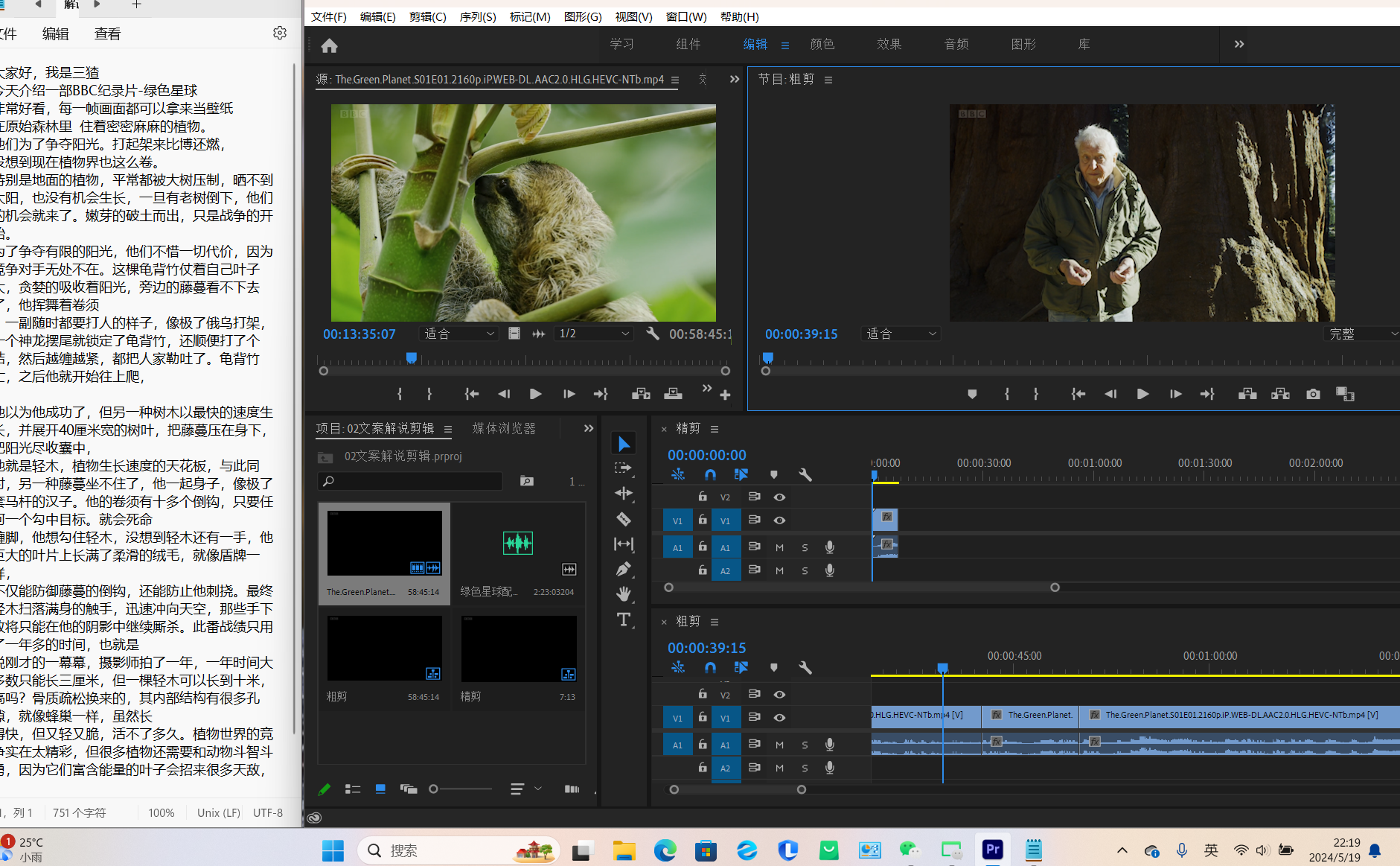Screen dimensions: 1400x866
Task: Click the Home icon in Premiere
Action: [x=329, y=46]
